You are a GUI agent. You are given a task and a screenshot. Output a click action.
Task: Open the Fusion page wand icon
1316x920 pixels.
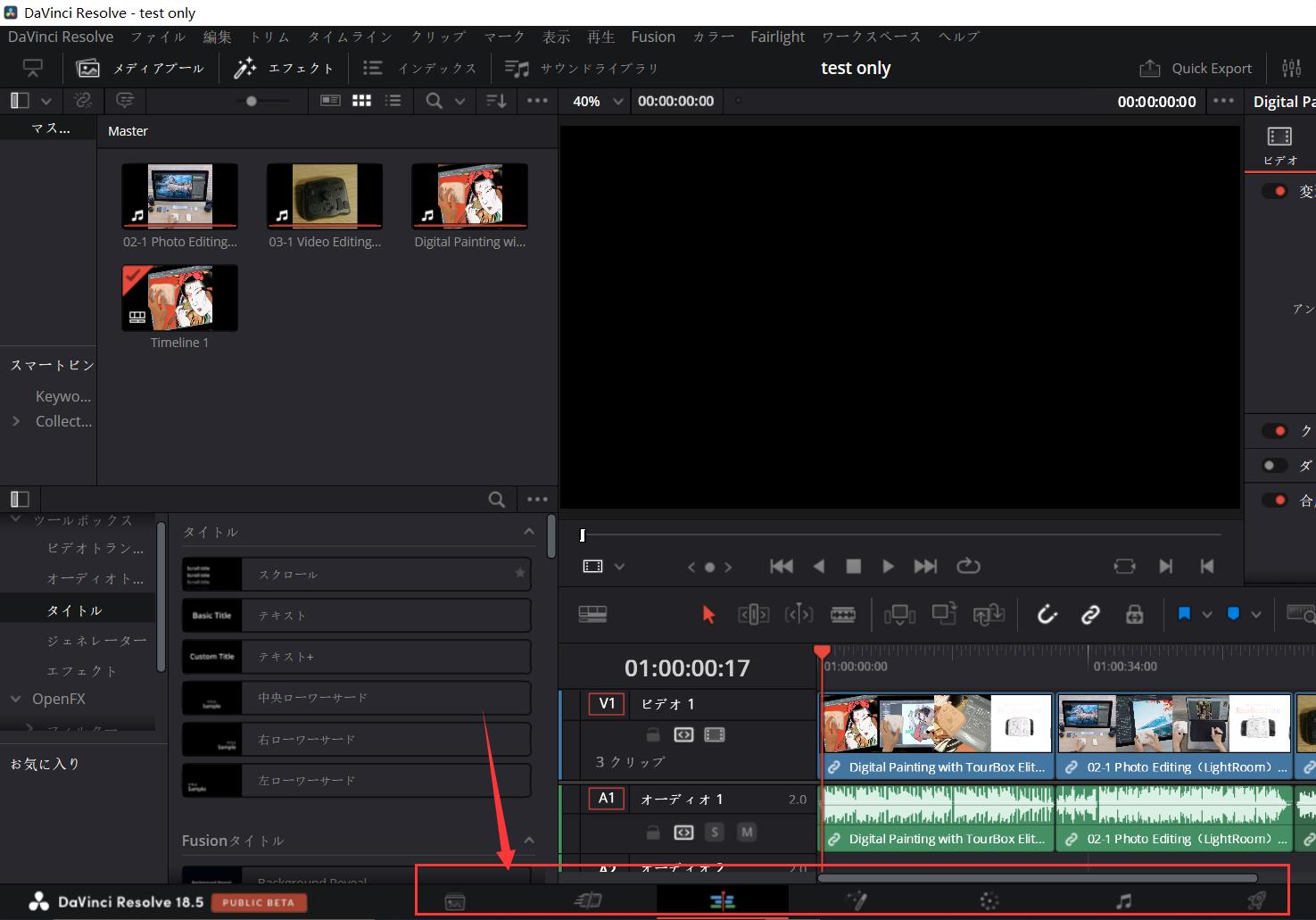(x=857, y=901)
